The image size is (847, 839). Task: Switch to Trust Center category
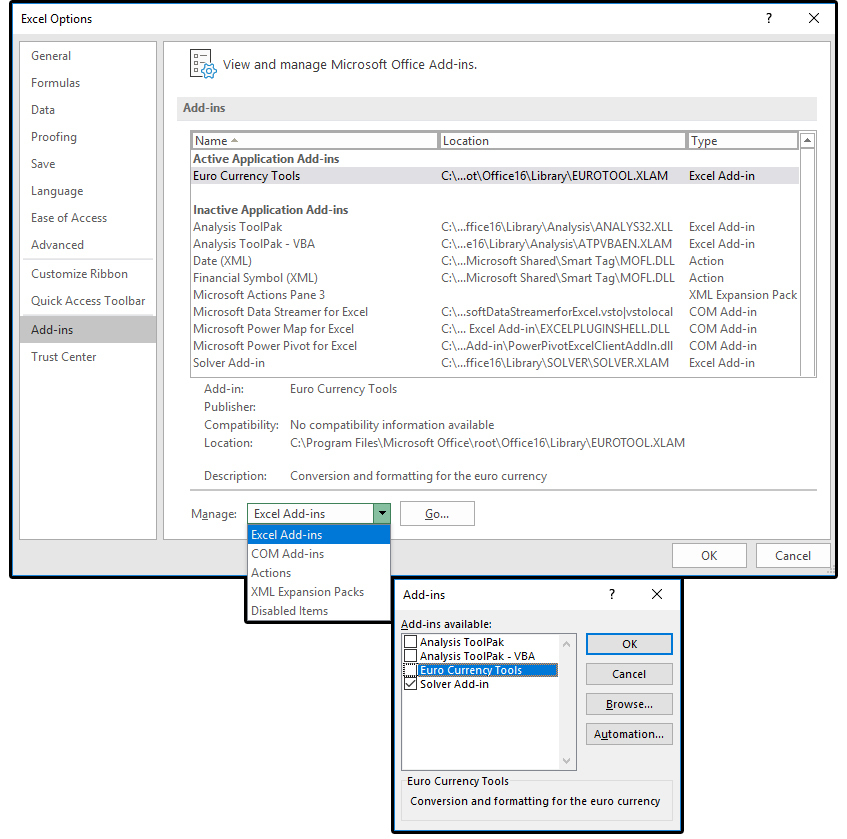click(64, 357)
